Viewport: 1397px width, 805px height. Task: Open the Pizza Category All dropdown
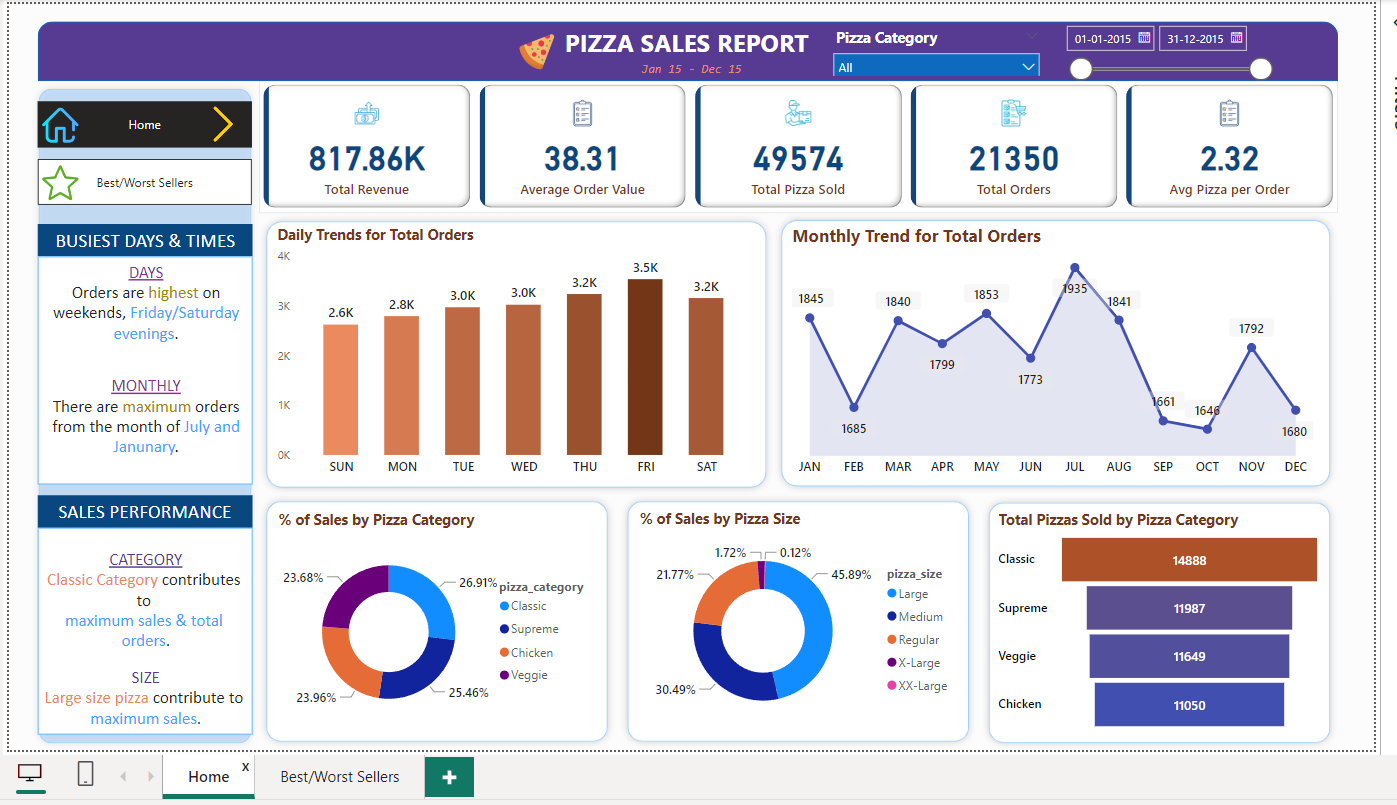[x=1027, y=64]
